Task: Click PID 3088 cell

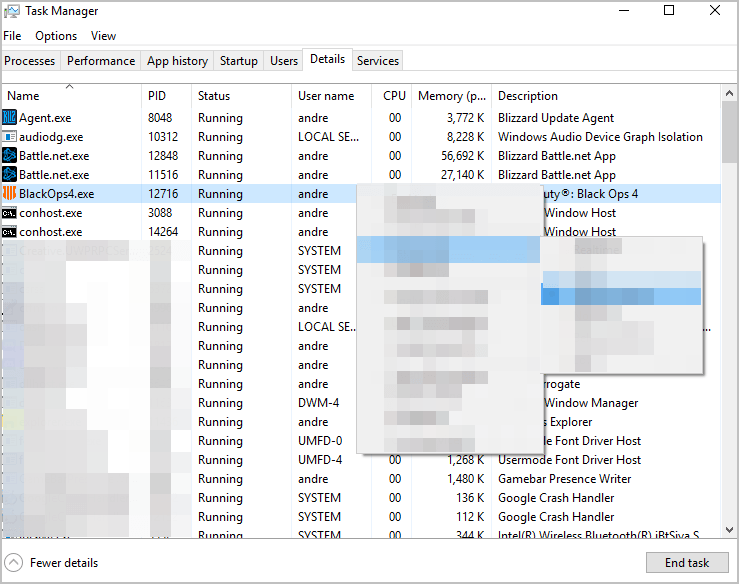Action: point(160,213)
